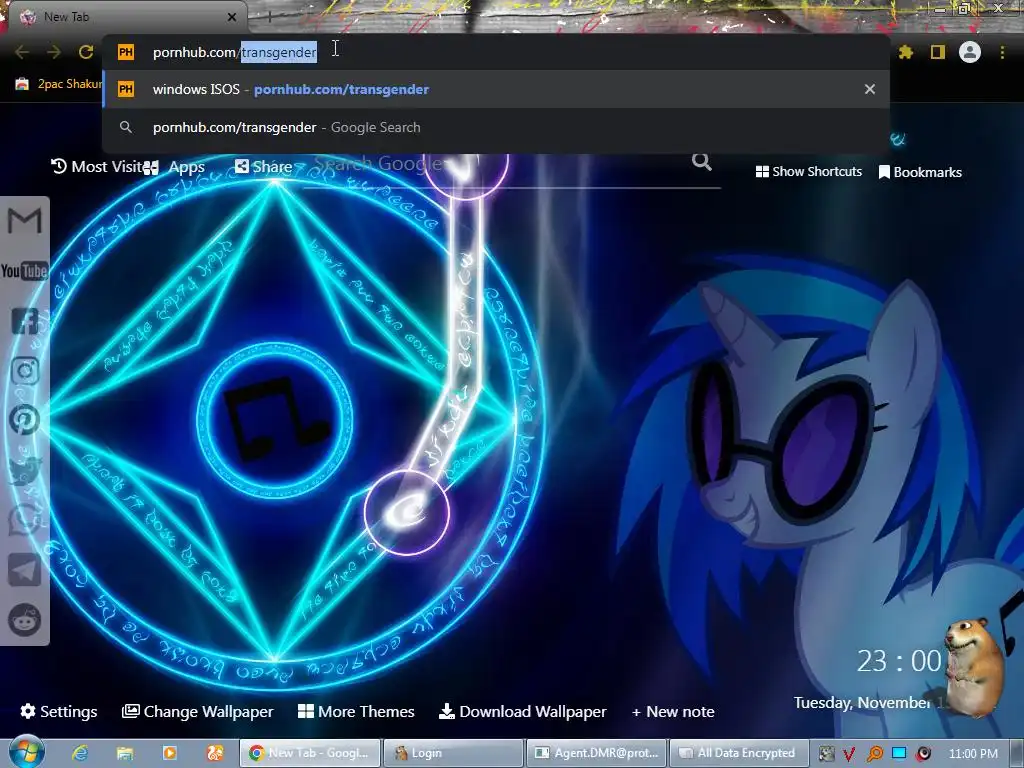Screen dimensions: 1024x768
Task: Click the Share button
Action: pyautogui.click(x=264, y=167)
